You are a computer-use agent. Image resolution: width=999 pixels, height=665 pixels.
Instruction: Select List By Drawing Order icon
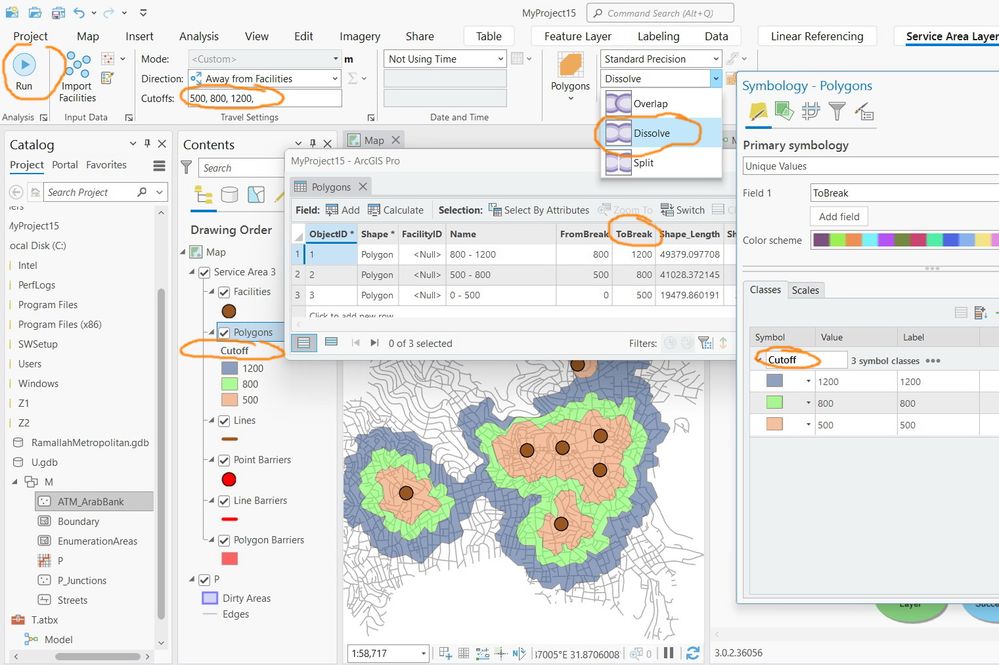click(x=204, y=194)
